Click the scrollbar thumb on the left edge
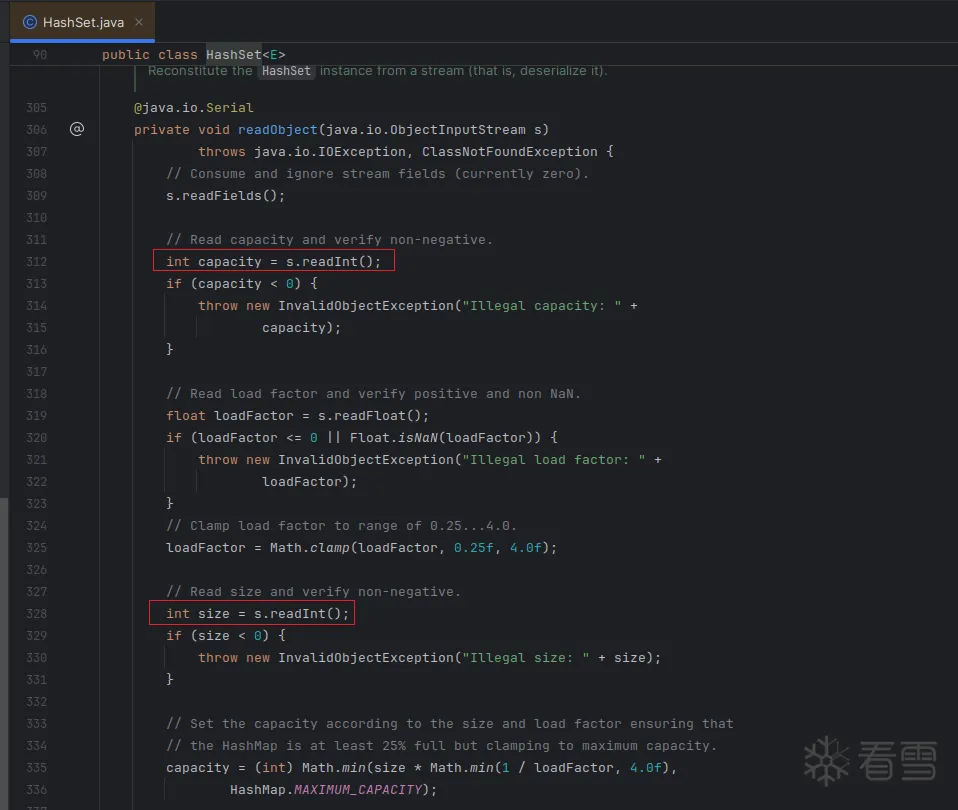 [x=4, y=654]
